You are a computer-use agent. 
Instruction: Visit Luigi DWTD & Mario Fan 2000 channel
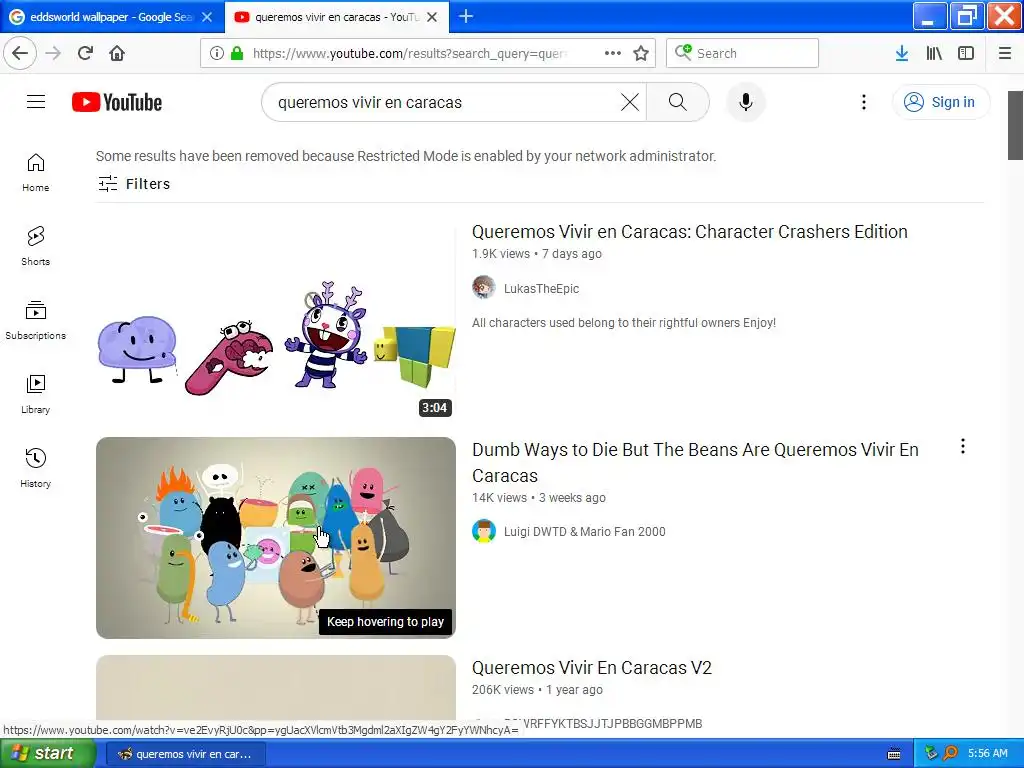584,532
